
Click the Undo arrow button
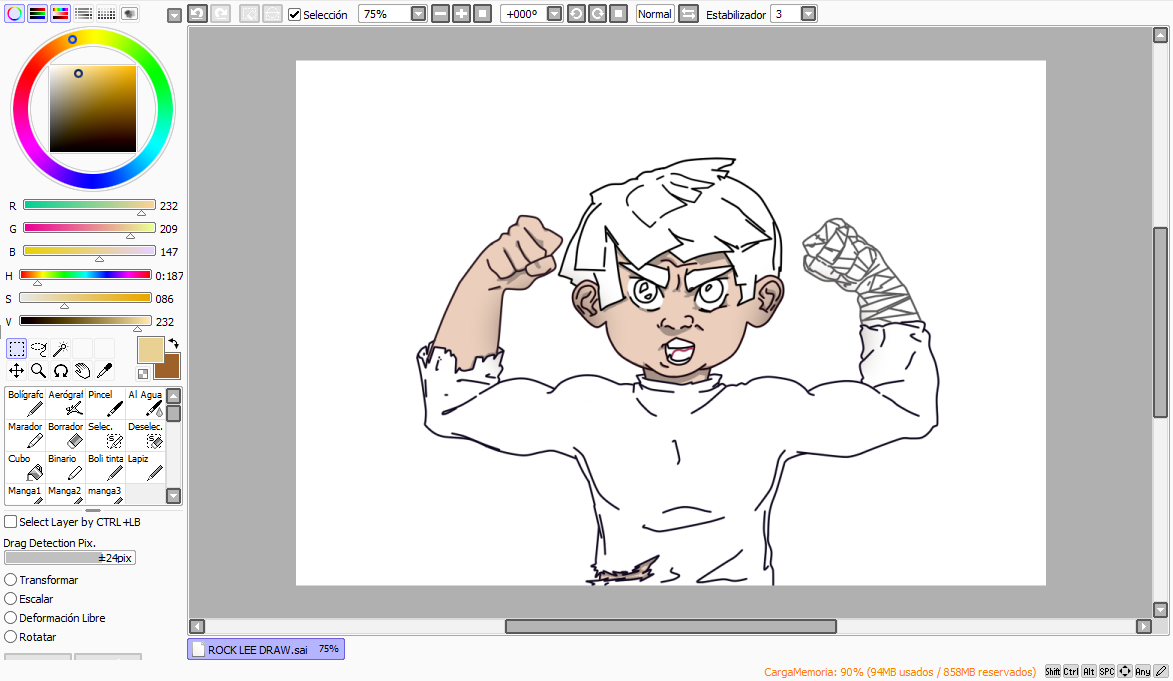(x=197, y=13)
